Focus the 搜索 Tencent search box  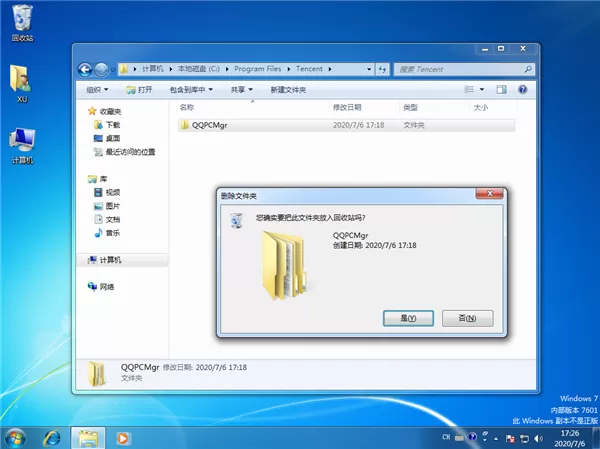(x=459, y=69)
